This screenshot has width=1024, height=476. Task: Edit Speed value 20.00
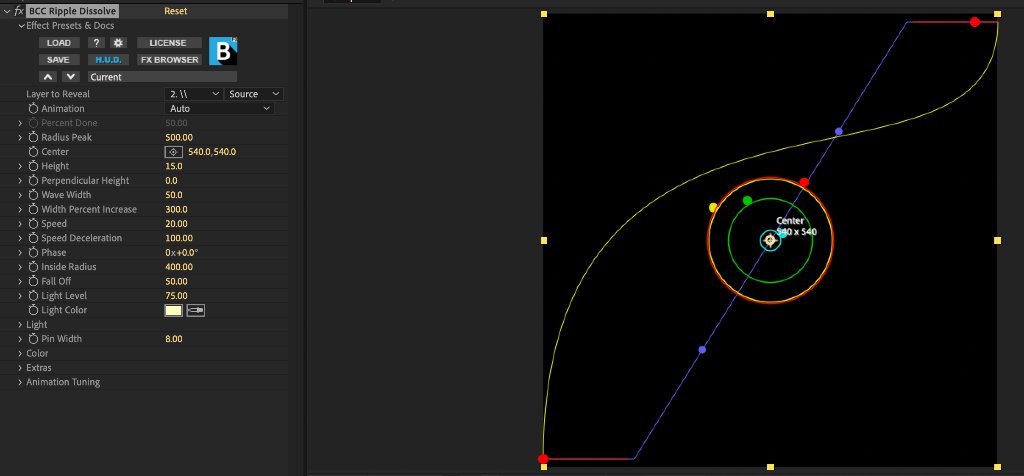click(176, 223)
